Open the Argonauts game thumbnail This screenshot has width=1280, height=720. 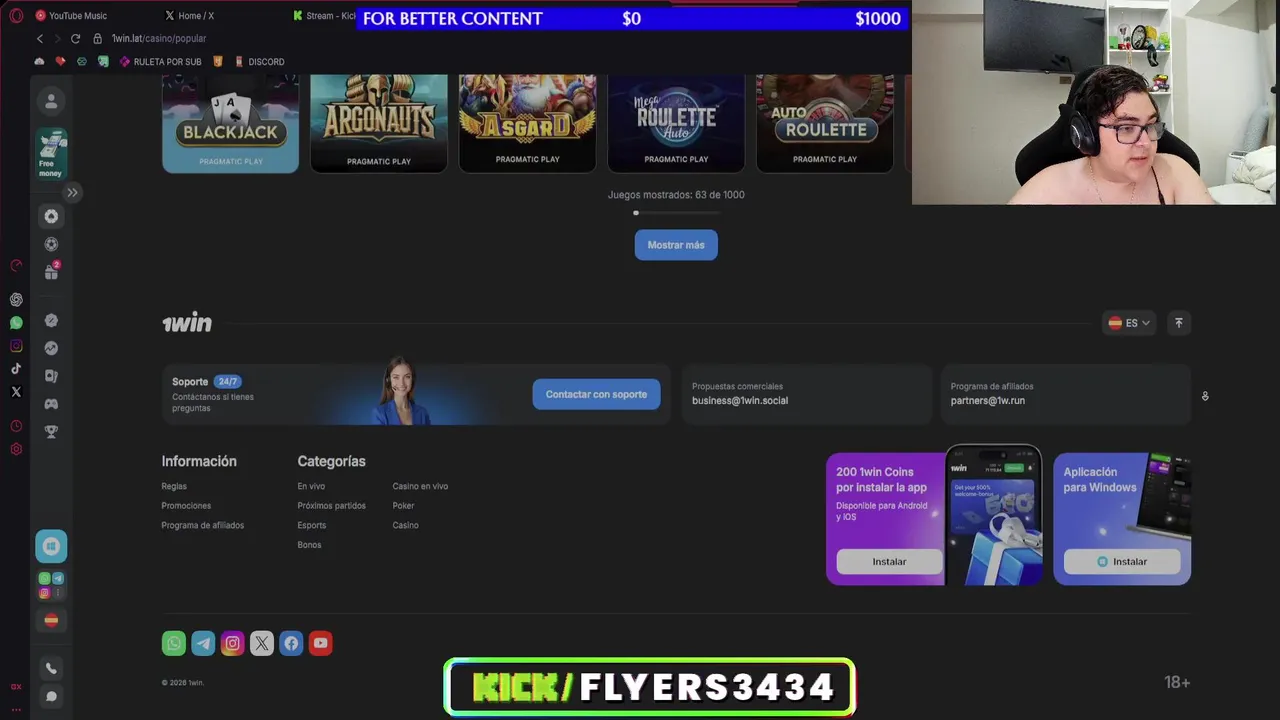click(x=379, y=124)
